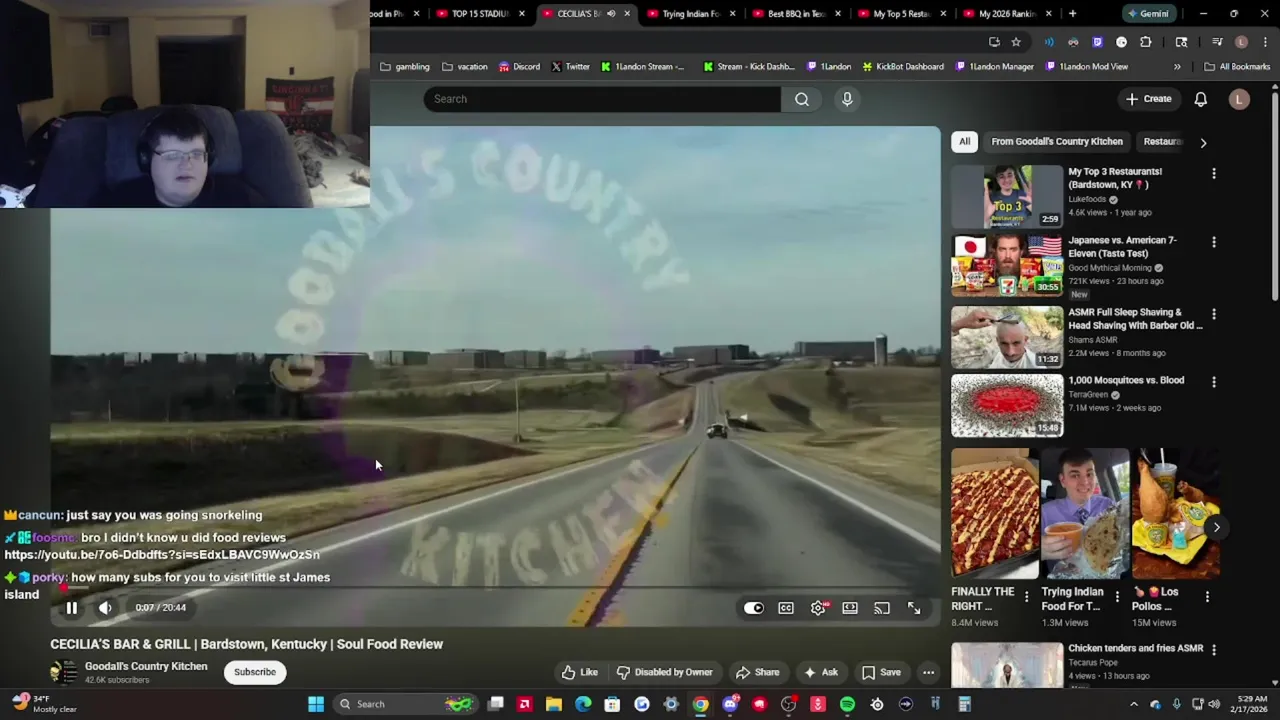Open YouTube notifications bell
The width and height of the screenshot is (1280, 720).
pos(1201,99)
